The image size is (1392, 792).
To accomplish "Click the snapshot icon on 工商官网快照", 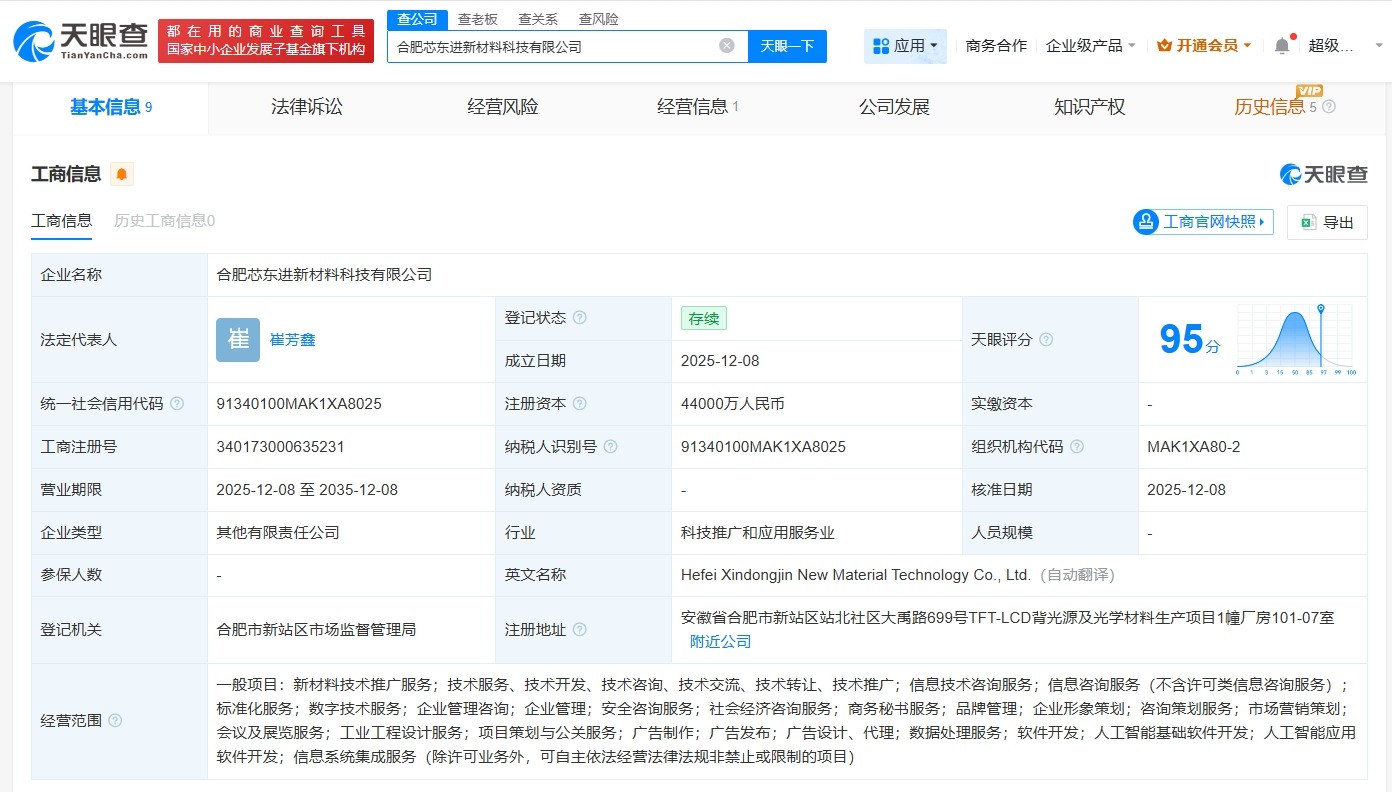I will click(1146, 221).
